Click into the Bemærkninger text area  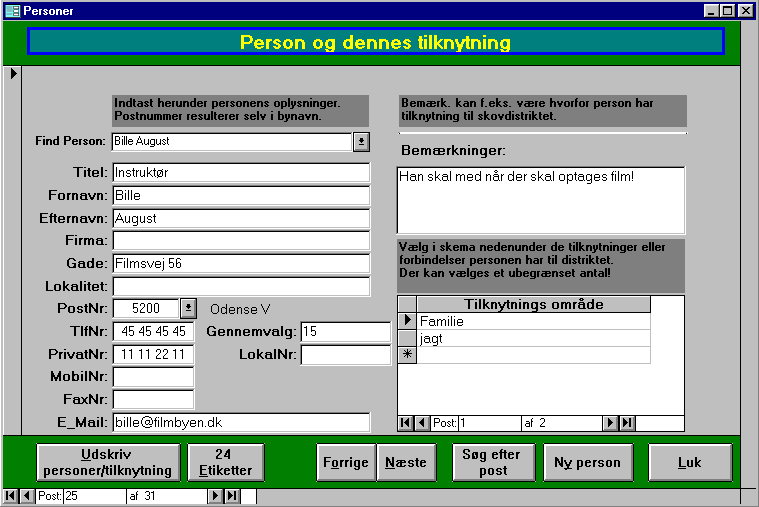(540, 200)
